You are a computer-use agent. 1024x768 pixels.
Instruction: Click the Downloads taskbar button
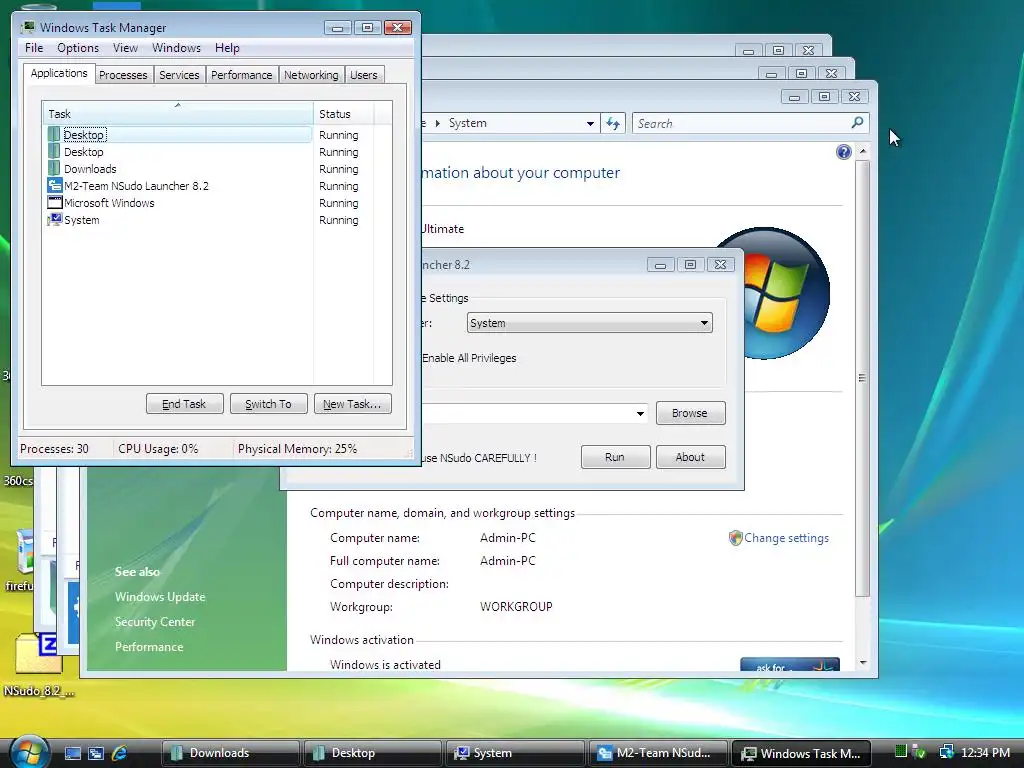point(230,753)
